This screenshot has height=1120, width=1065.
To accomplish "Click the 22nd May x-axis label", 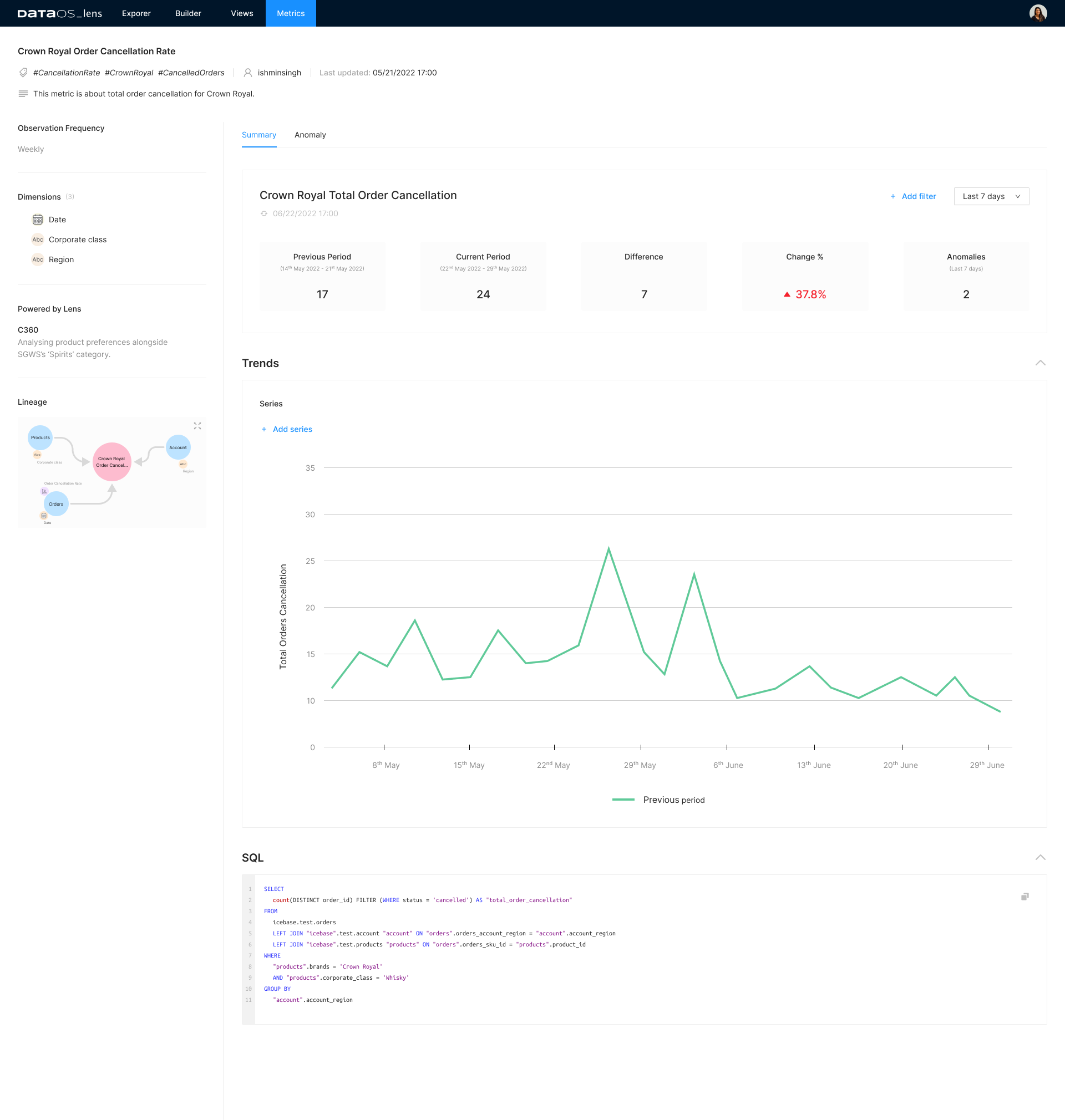I will click(554, 765).
